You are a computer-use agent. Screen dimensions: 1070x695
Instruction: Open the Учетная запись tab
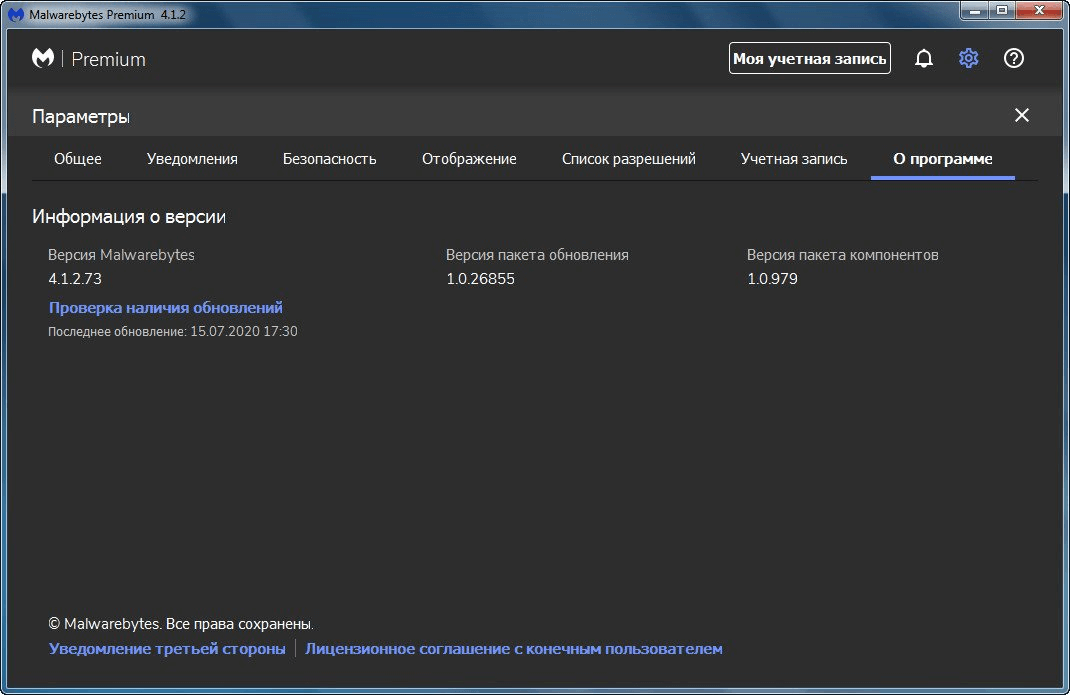794,159
